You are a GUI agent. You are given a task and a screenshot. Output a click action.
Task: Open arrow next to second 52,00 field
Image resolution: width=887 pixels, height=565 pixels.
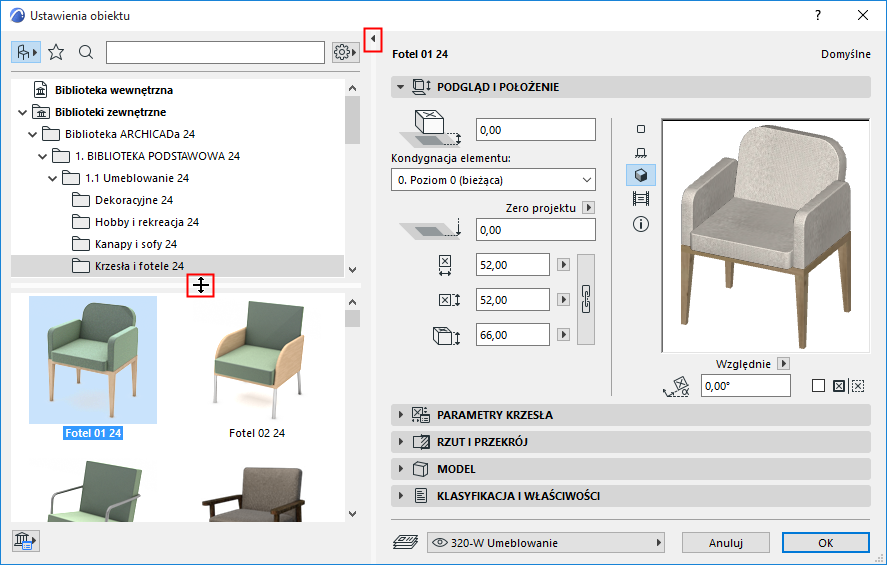(563, 300)
